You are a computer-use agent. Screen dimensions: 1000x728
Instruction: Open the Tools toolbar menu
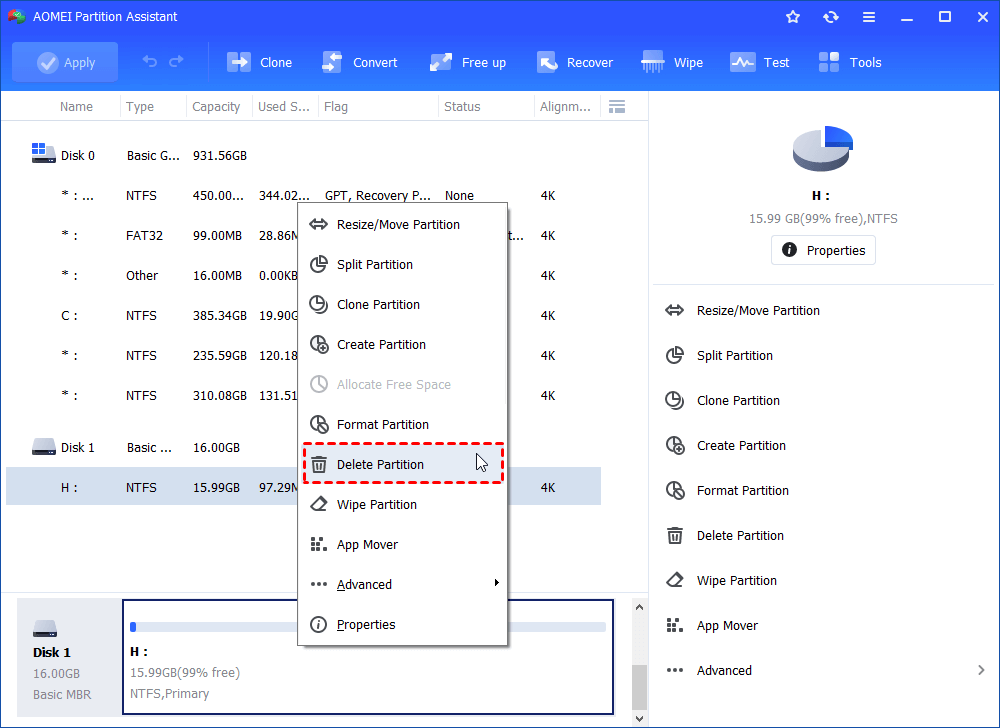pyautogui.click(x=849, y=62)
